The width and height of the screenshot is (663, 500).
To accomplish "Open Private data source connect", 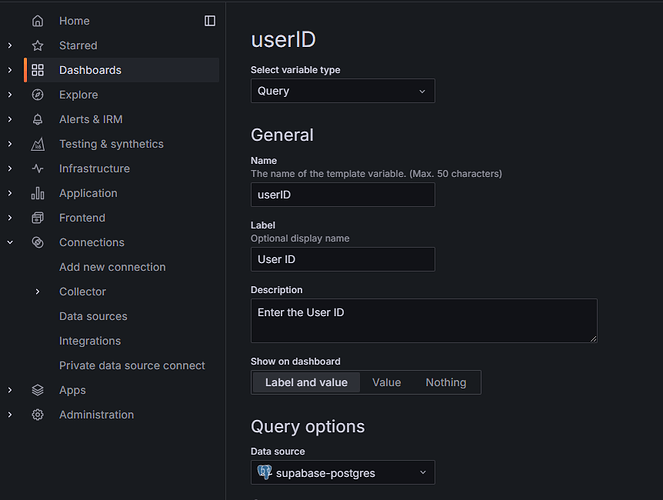I will 132,366.
